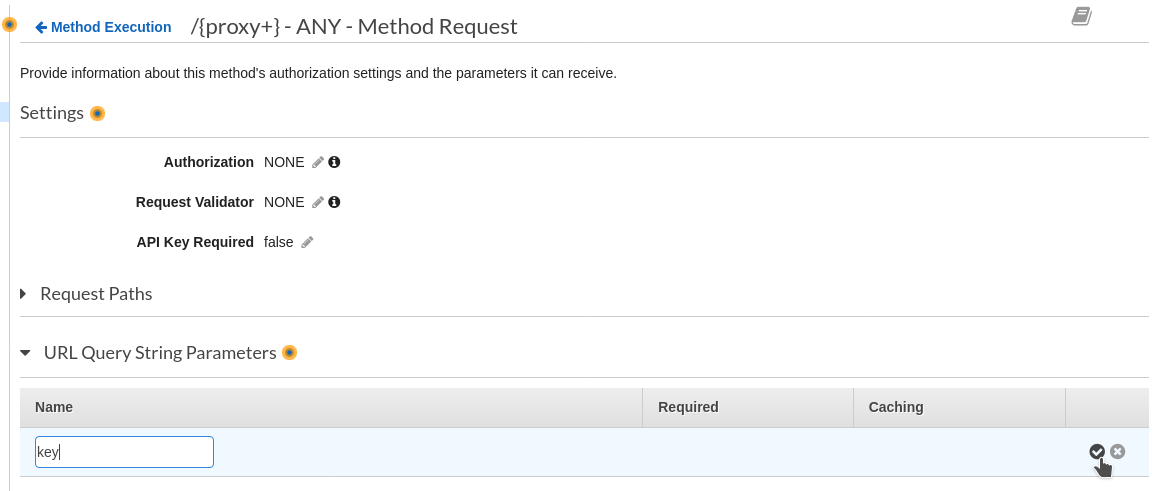Cancel new query parameter with x icon
1153x491 pixels.
click(x=1118, y=451)
